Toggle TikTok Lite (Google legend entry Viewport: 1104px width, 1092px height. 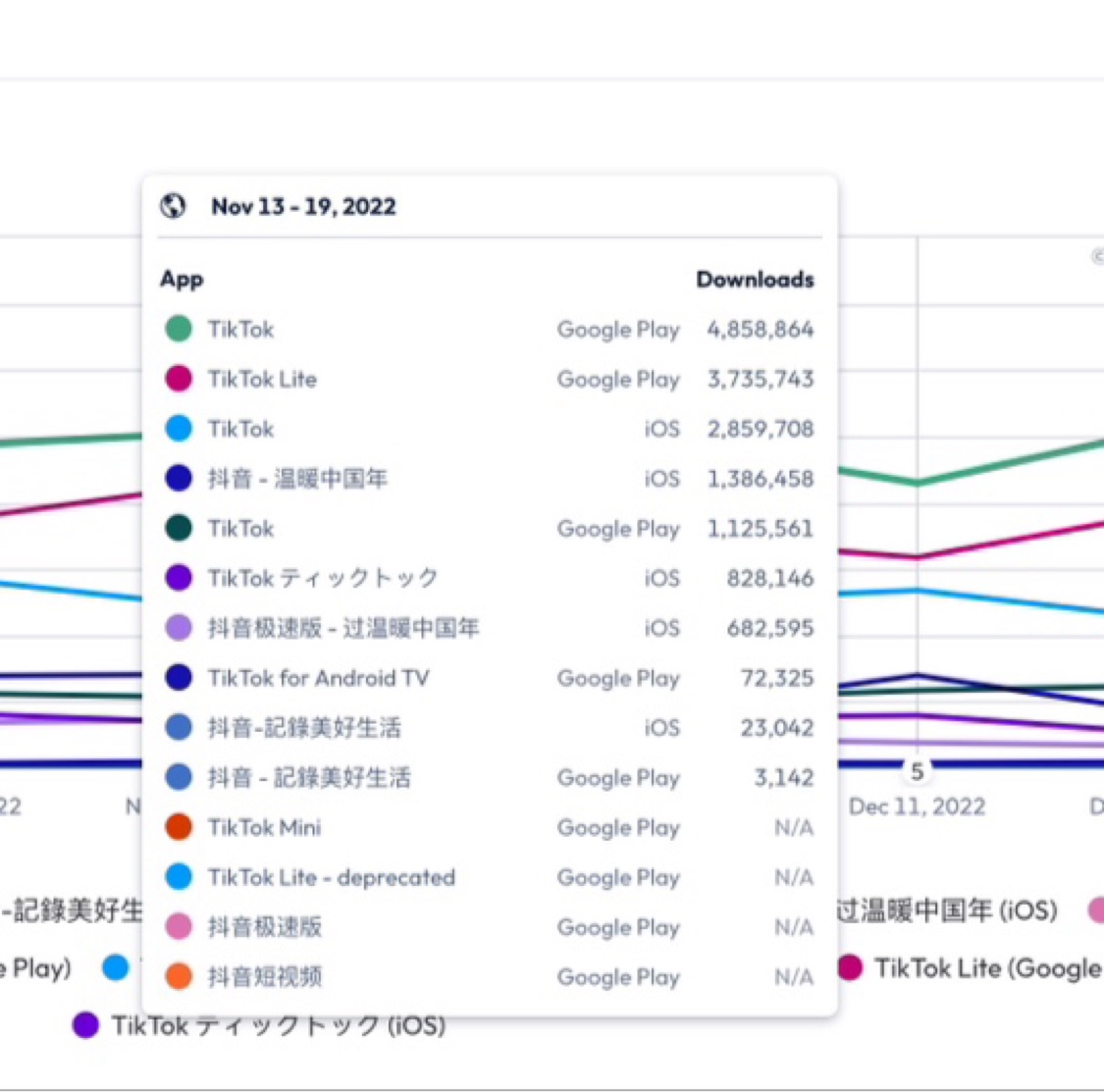971,968
